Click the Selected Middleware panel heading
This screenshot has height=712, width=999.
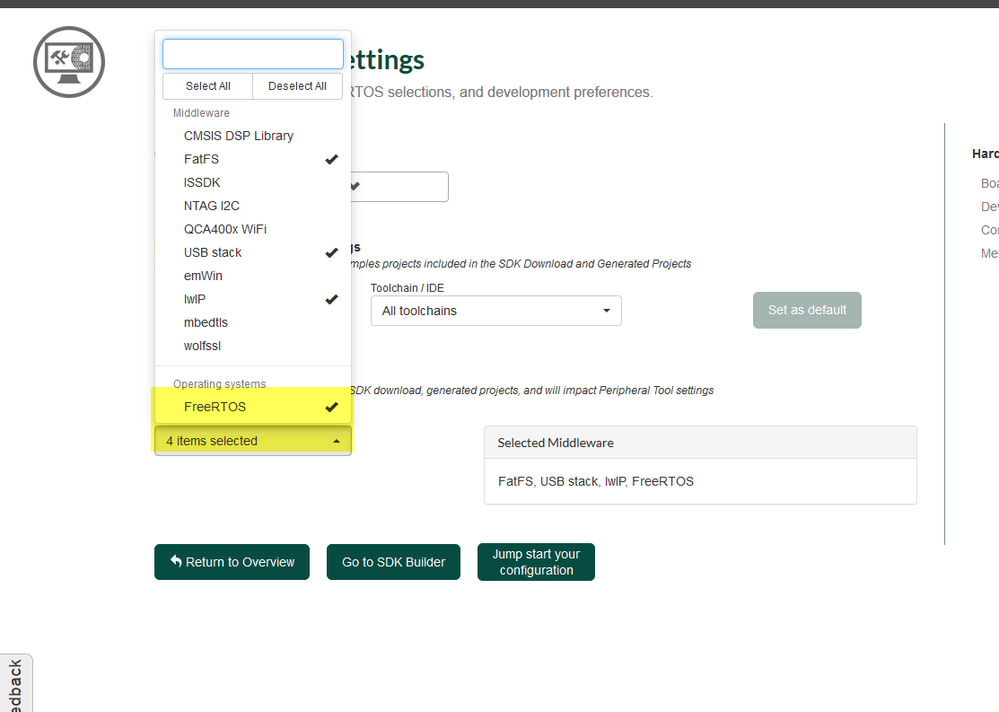tap(556, 443)
